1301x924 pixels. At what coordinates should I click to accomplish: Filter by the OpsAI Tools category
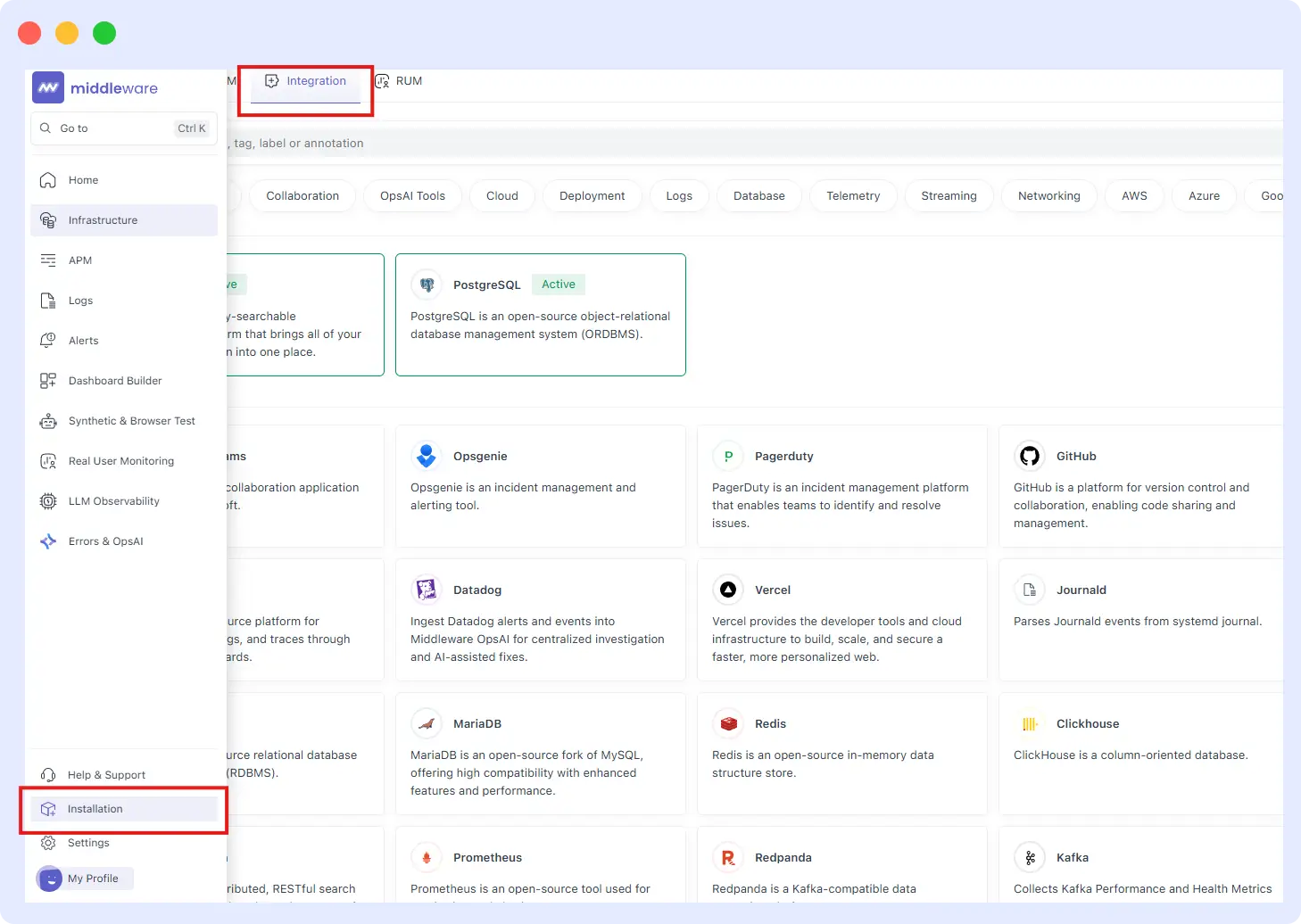tap(412, 196)
